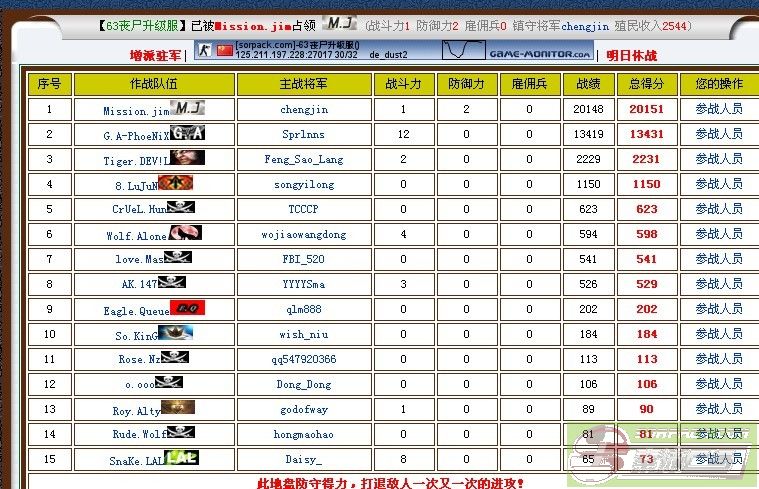The height and width of the screenshot is (489, 759).
Task: Click the team badge next to Tiger.DEV!L
Action: point(187,158)
